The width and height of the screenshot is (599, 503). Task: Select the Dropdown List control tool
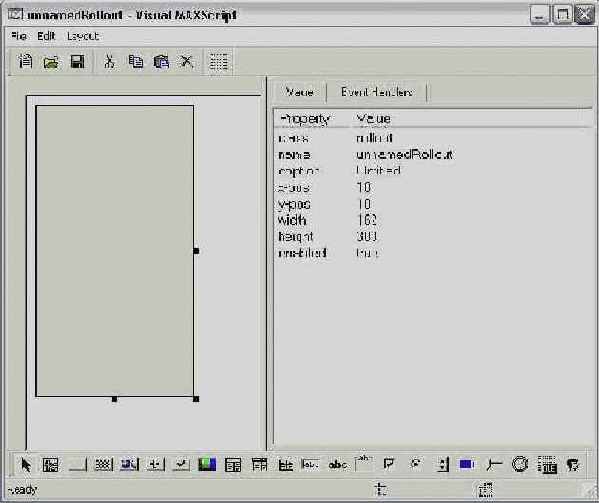(259, 465)
